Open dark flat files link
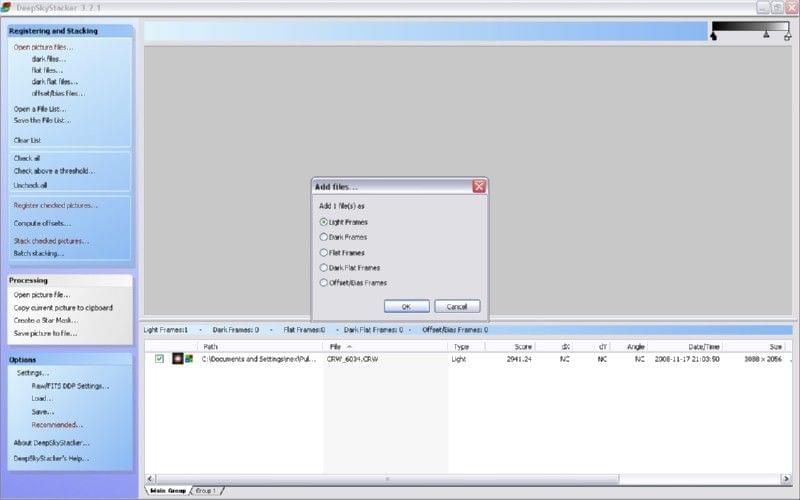 click(x=55, y=82)
